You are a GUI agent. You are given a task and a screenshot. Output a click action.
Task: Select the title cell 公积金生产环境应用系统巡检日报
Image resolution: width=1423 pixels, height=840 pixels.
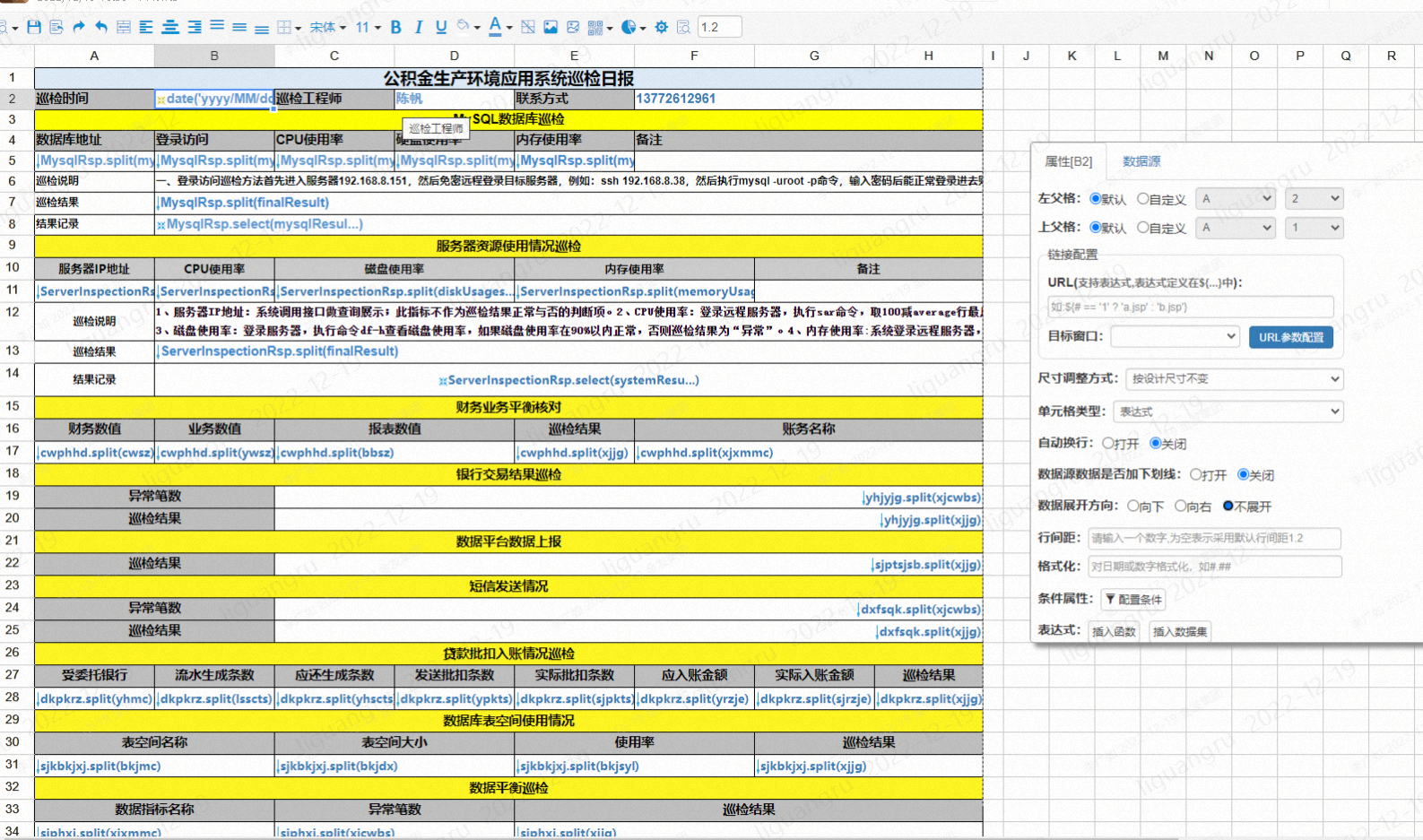click(x=508, y=78)
